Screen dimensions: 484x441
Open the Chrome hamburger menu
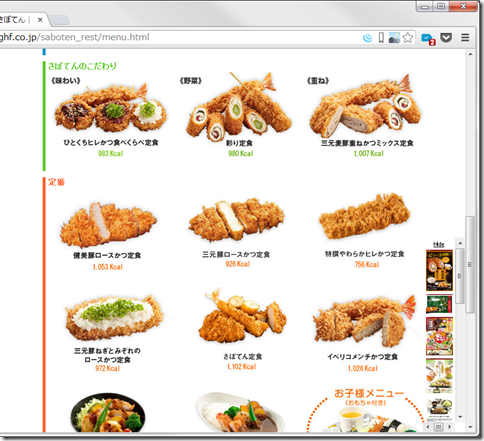(465, 37)
